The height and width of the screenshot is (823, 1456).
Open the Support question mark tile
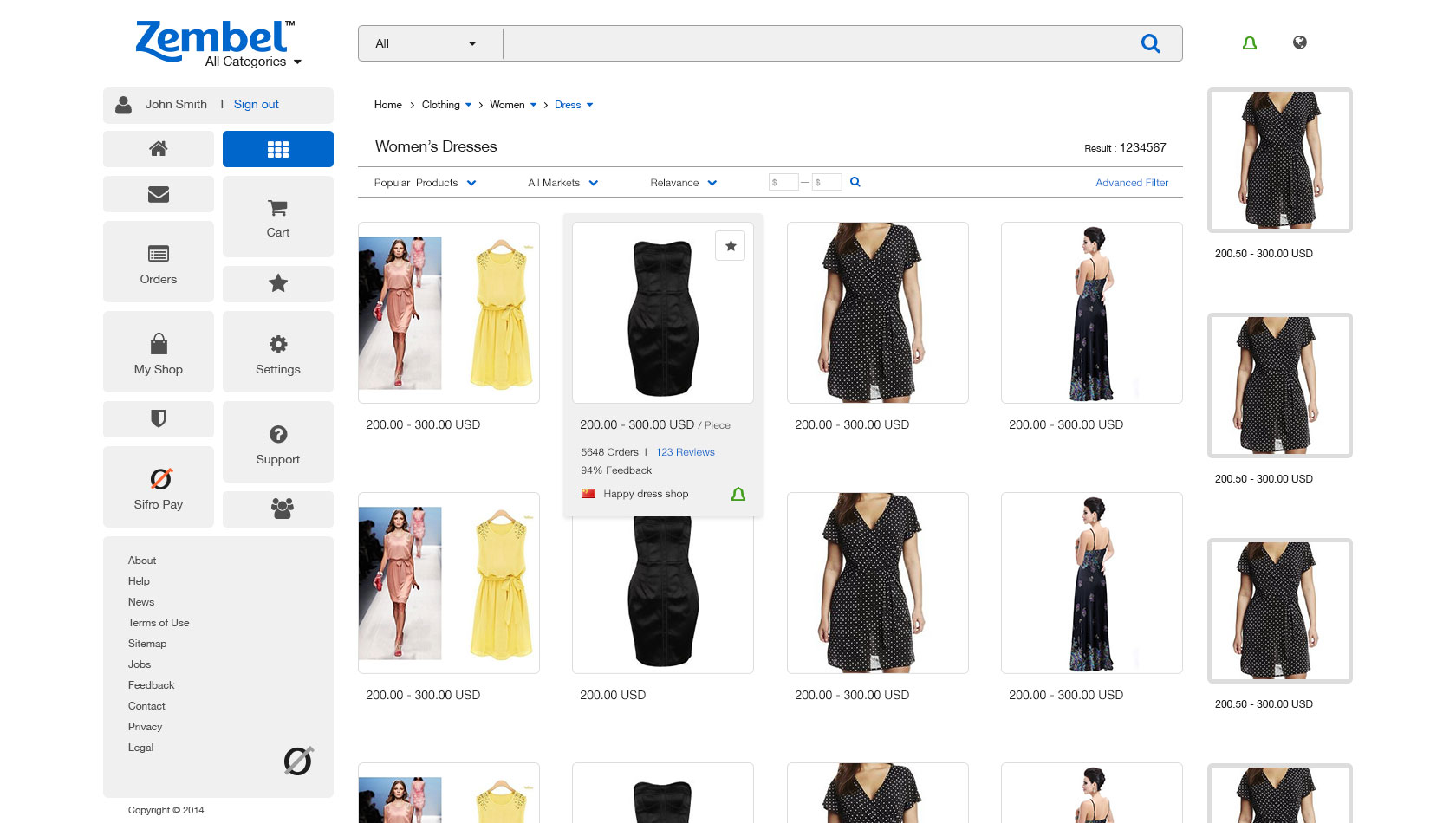[277, 443]
